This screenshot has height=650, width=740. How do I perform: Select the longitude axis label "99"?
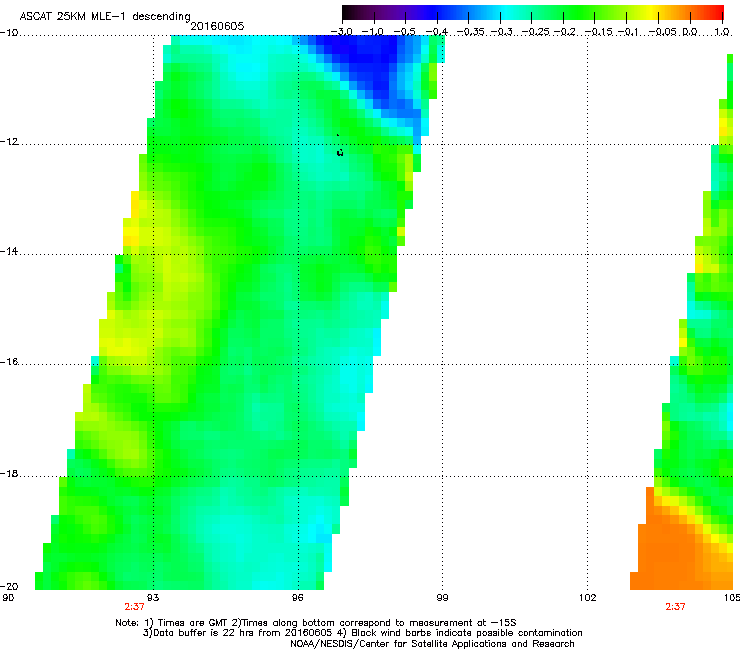442,598
